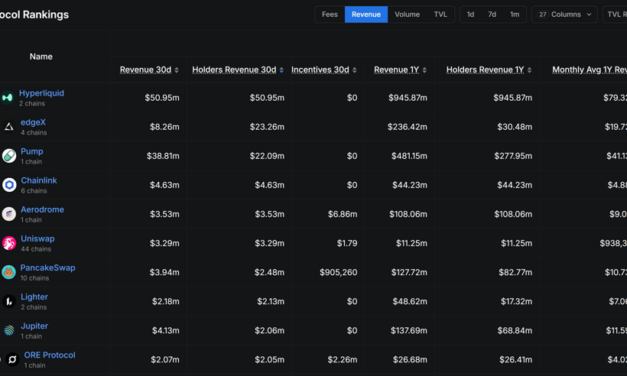
Task: Select the 7d time range
Action: [492, 14]
